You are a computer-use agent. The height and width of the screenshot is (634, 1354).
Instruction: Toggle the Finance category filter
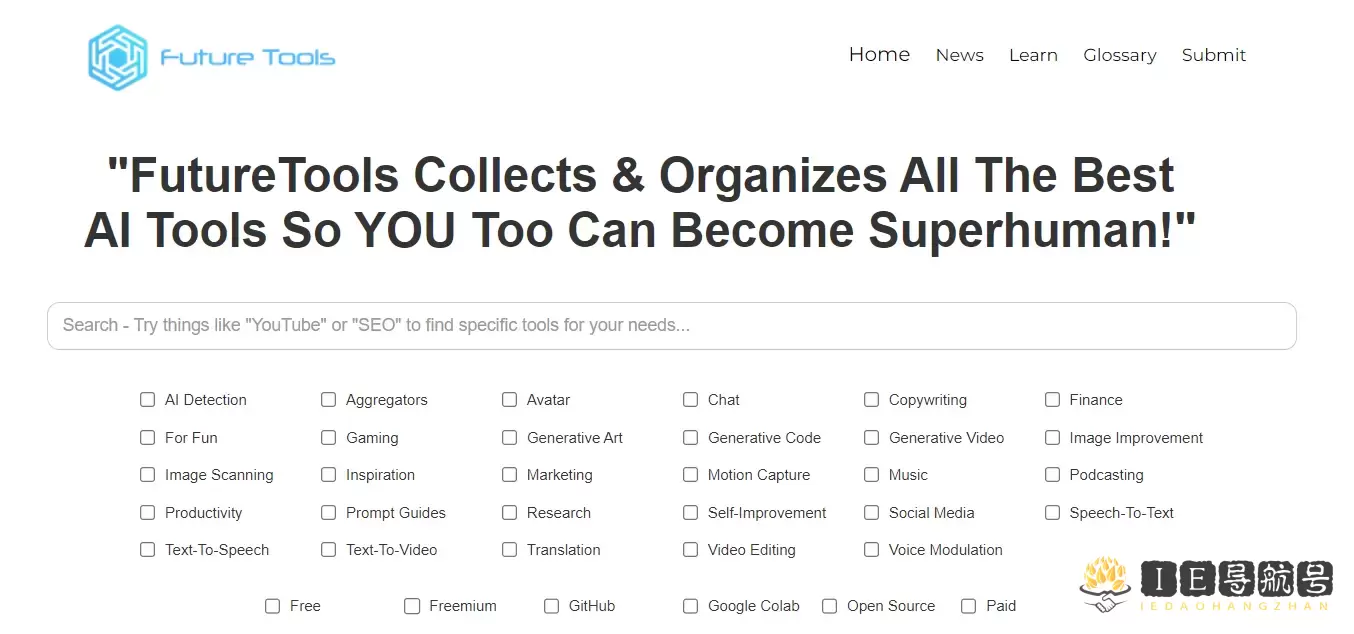(1052, 400)
